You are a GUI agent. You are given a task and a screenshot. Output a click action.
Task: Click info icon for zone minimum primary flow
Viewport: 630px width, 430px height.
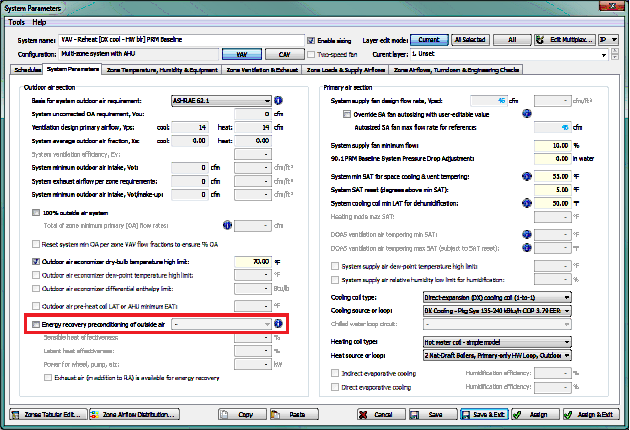click(x=227, y=225)
